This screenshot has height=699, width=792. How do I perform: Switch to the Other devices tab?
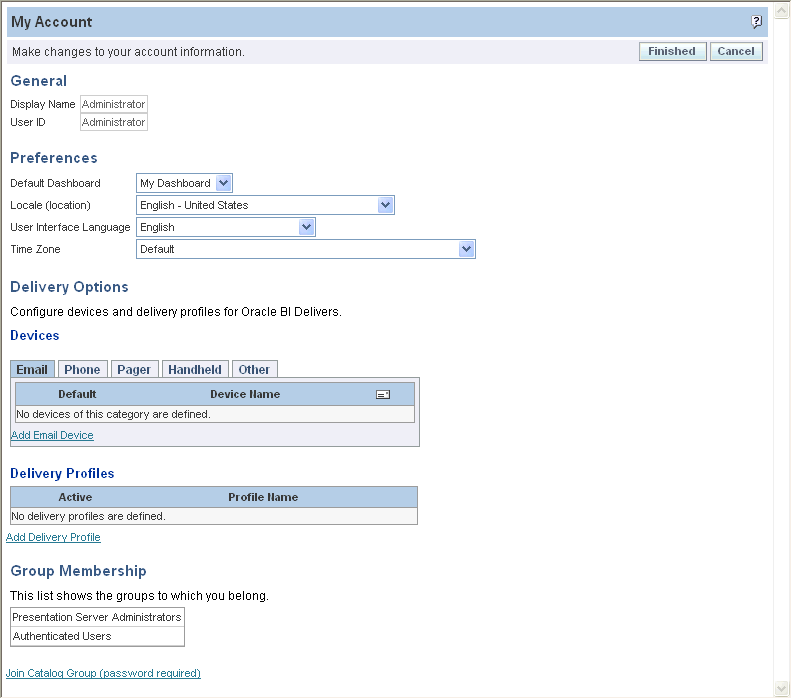point(254,369)
